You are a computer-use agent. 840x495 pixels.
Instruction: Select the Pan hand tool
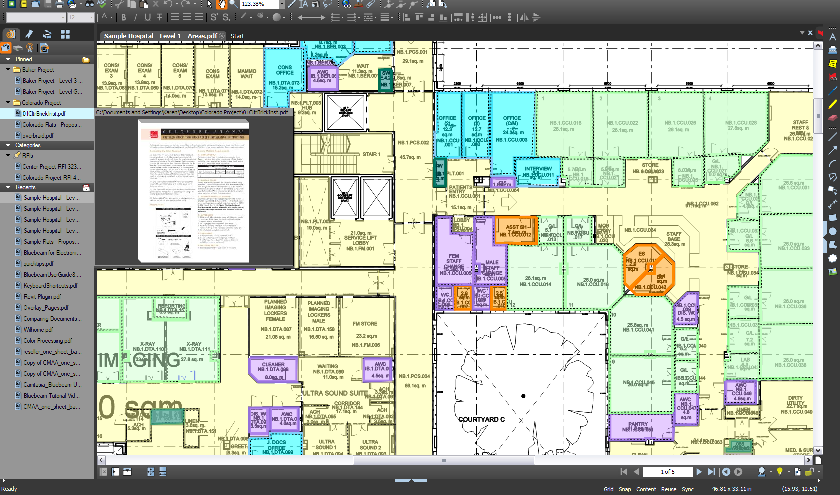pos(221,4)
